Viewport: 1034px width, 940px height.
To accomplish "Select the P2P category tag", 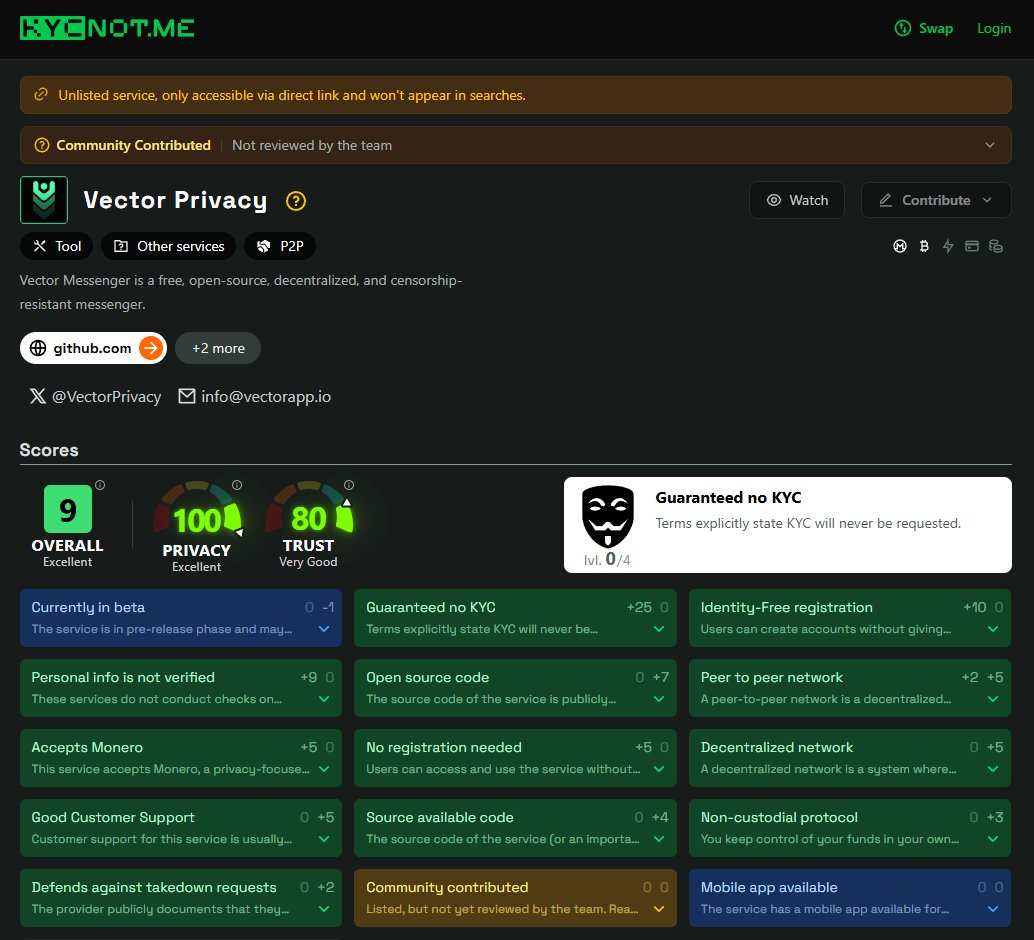I will pos(280,246).
